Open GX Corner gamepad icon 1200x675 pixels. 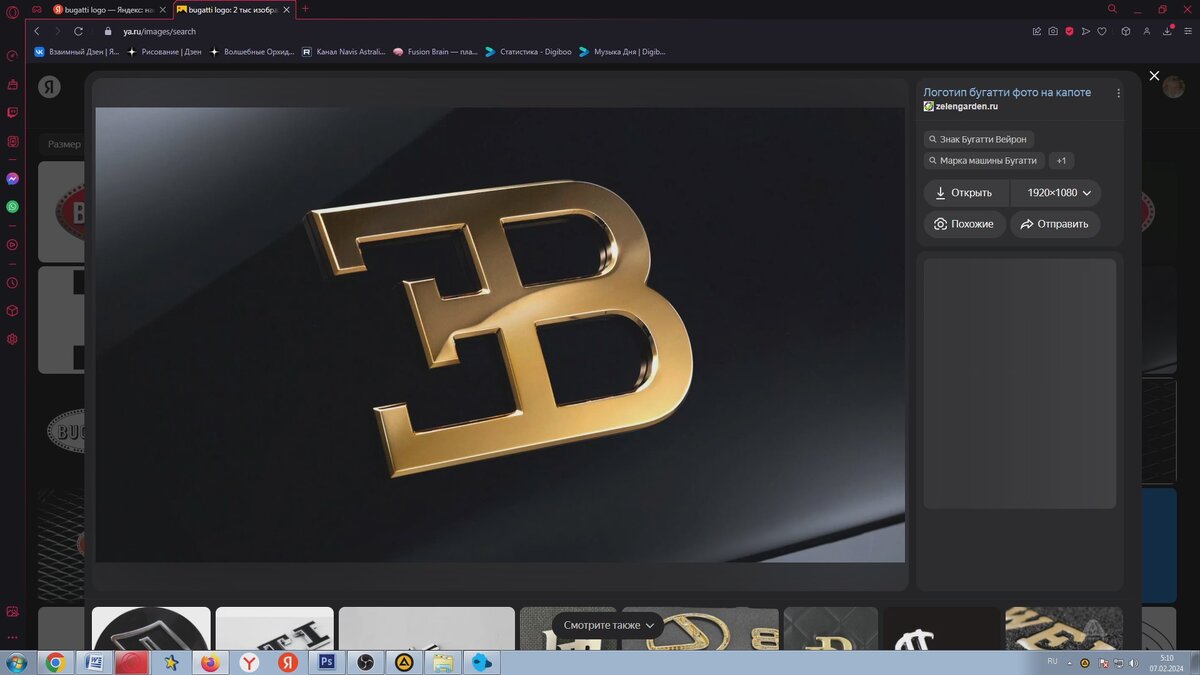coord(37,9)
